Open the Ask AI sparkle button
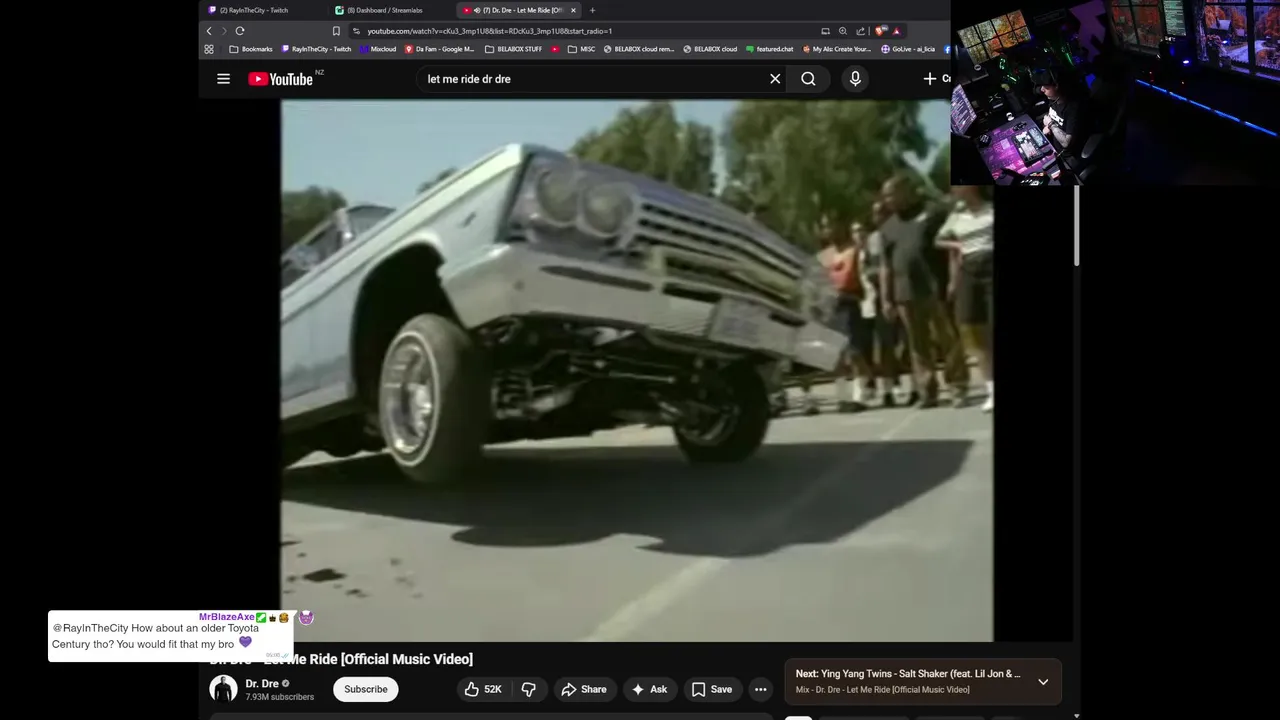 [x=649, y=689]
